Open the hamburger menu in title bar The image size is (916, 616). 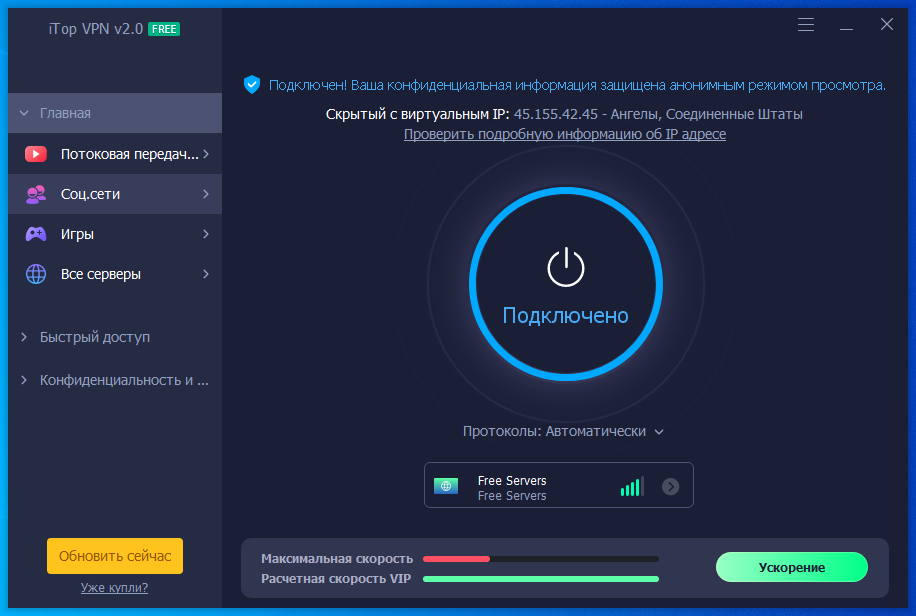tap(806, 24)
